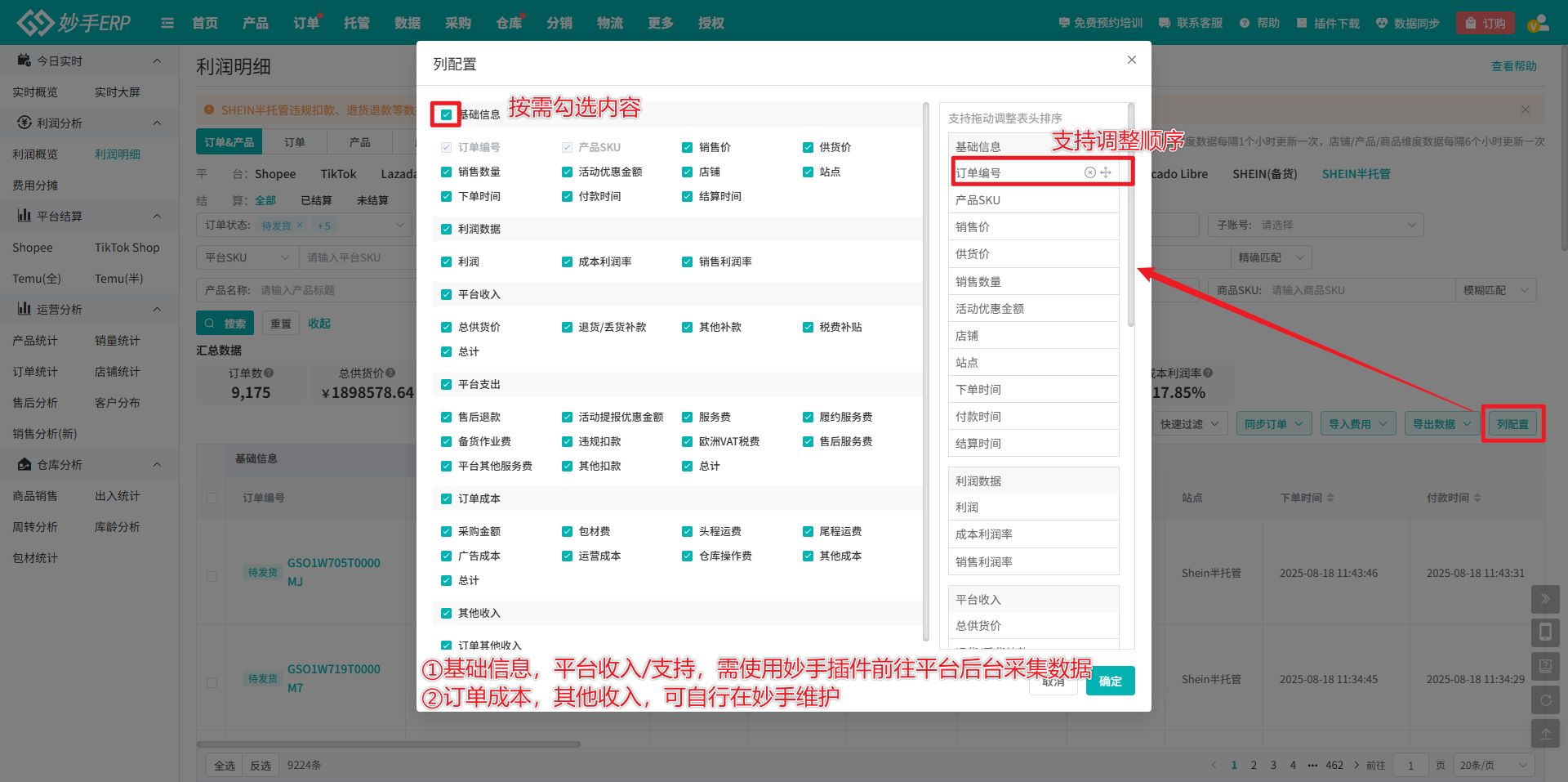
Task: Click the 确定 button
Action: click(1110, 681)
